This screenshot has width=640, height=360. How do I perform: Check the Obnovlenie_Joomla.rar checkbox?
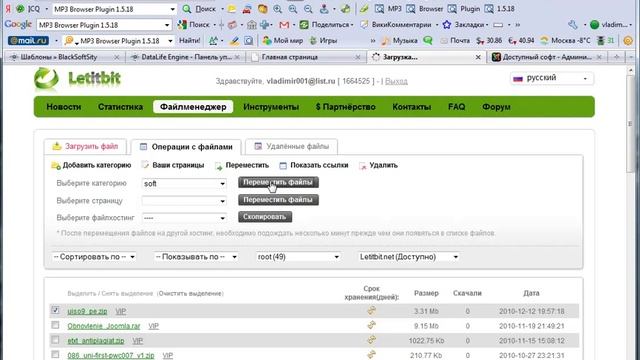[55, 325]
